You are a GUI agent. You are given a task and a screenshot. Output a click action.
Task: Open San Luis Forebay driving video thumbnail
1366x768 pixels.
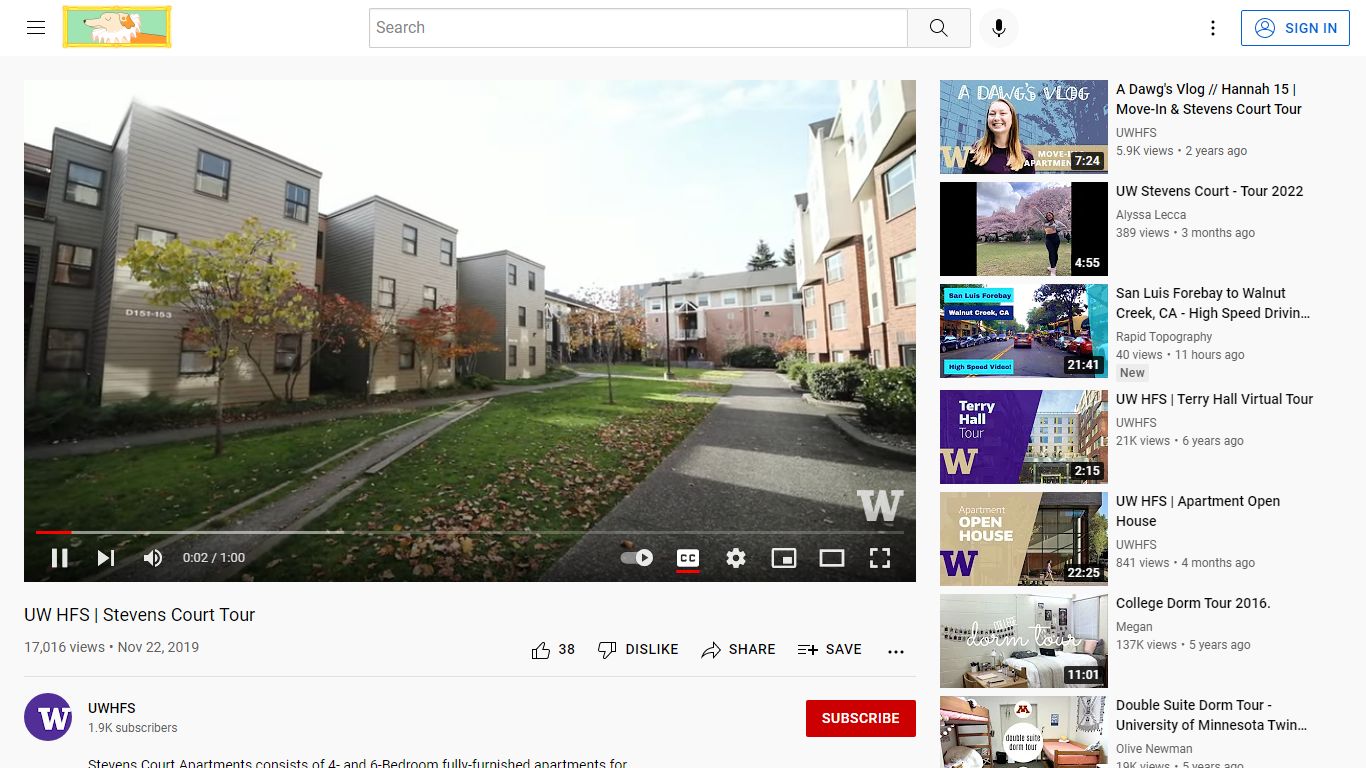[x=1024, y=331]
